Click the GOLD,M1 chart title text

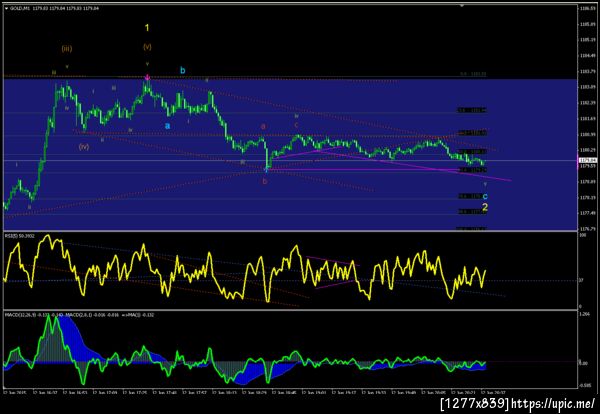[18, 8]
